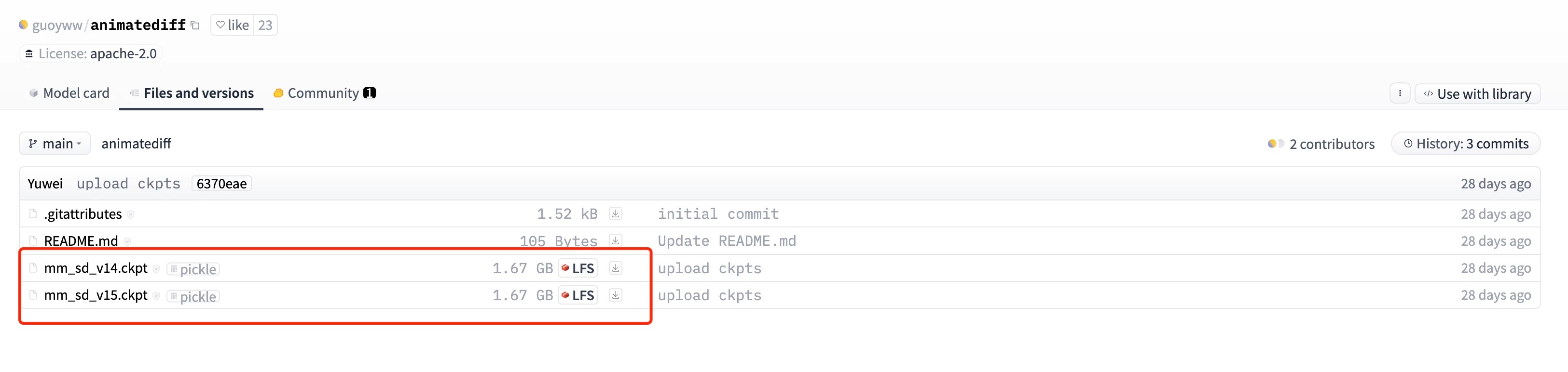Image resolution: width=1568 pixels, height=372 pixels.
Task: Open the pickle tag on mm_sd_v15.ckpt
Action: 193,297
